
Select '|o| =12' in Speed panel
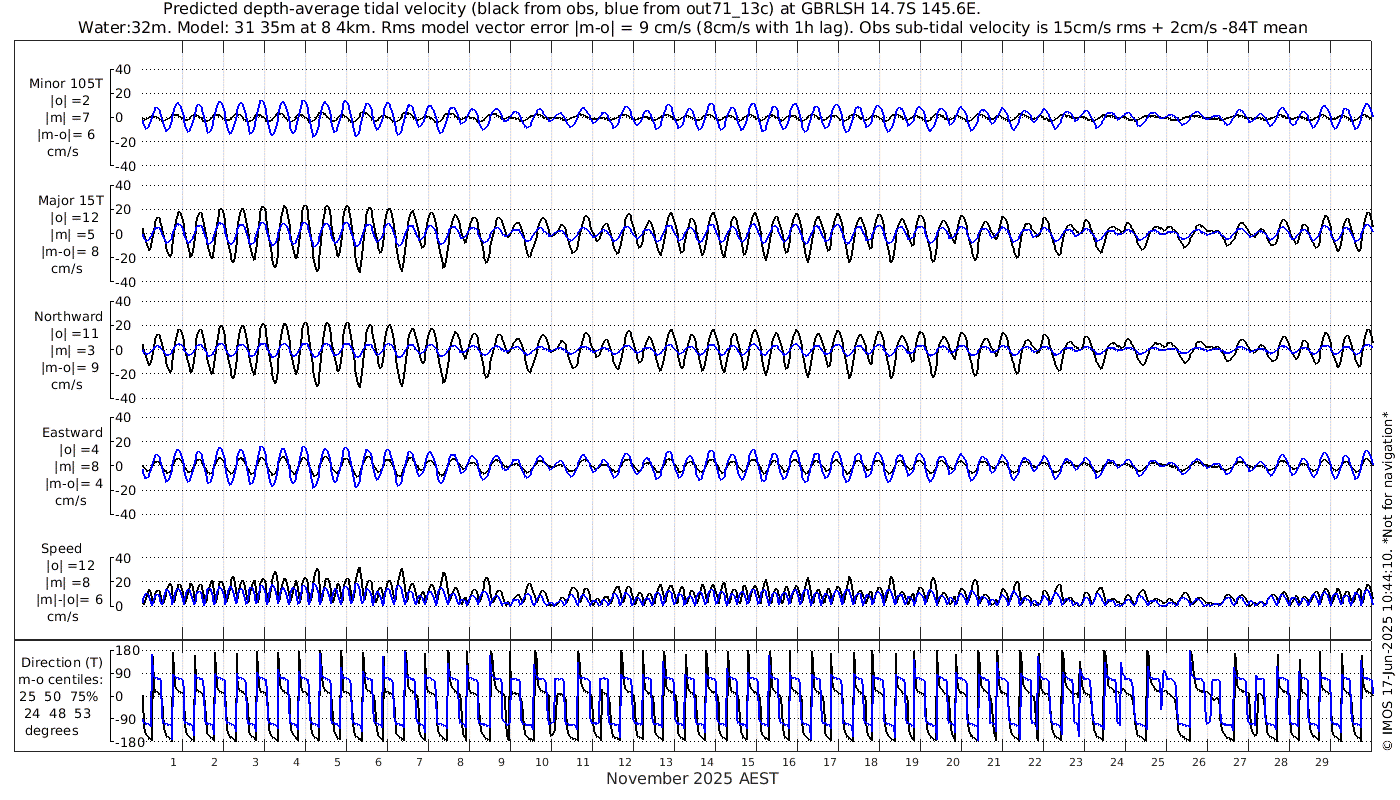(72, 565)
